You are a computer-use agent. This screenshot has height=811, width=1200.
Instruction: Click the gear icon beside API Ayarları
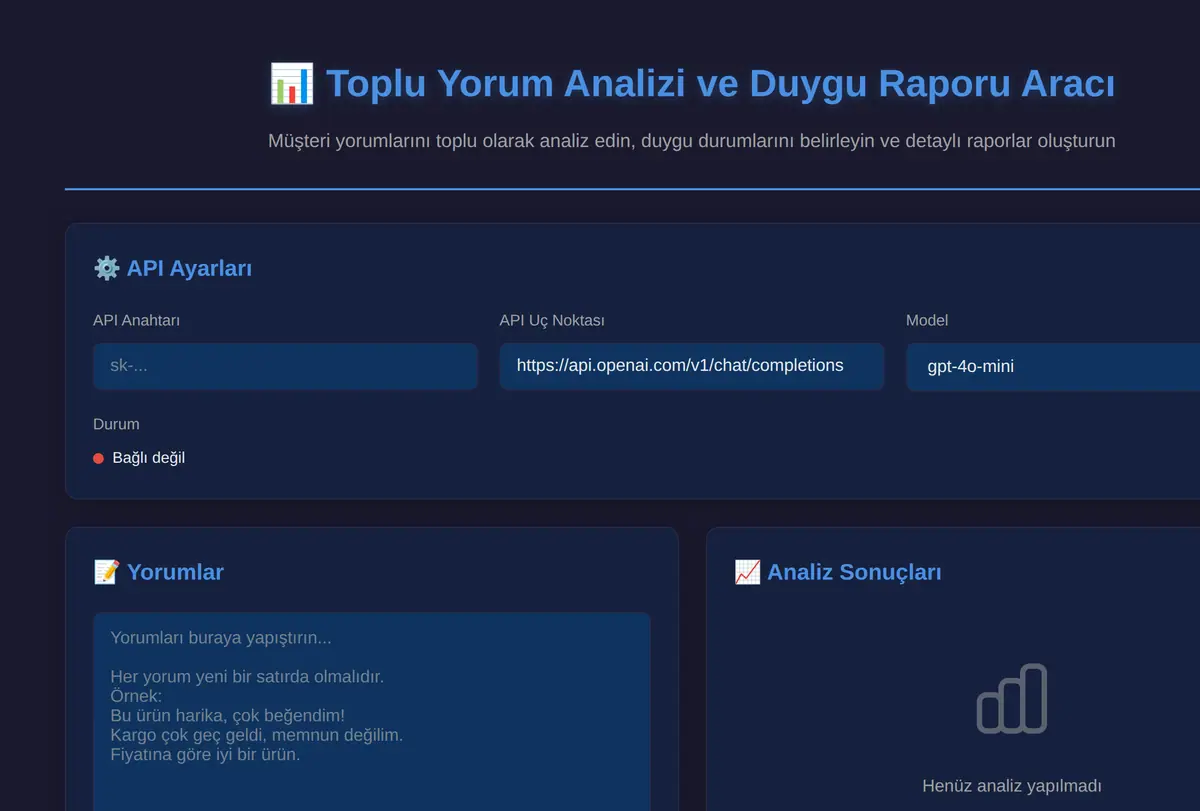(106, 268)
